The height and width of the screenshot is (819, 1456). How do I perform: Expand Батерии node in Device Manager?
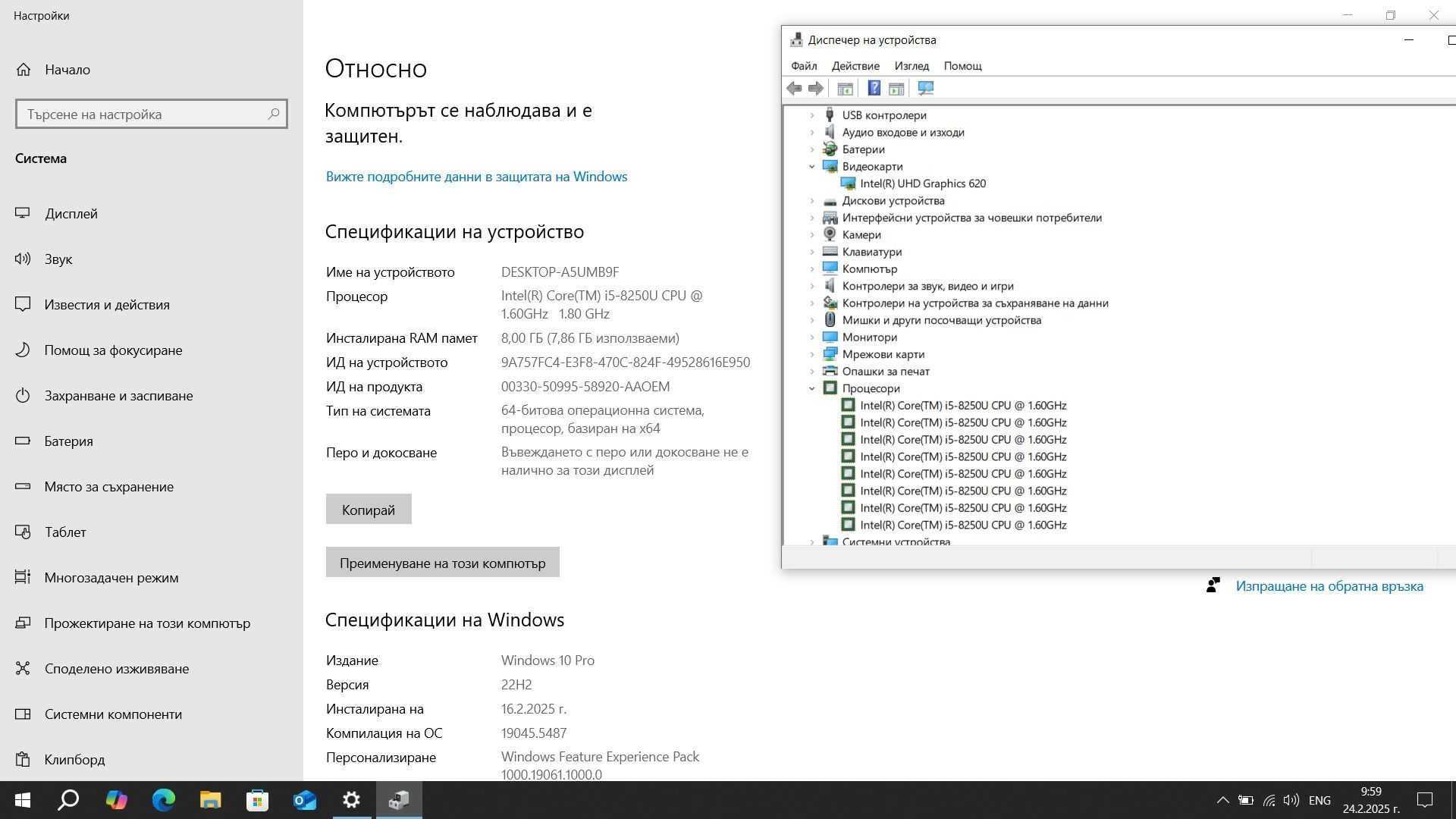812,149
